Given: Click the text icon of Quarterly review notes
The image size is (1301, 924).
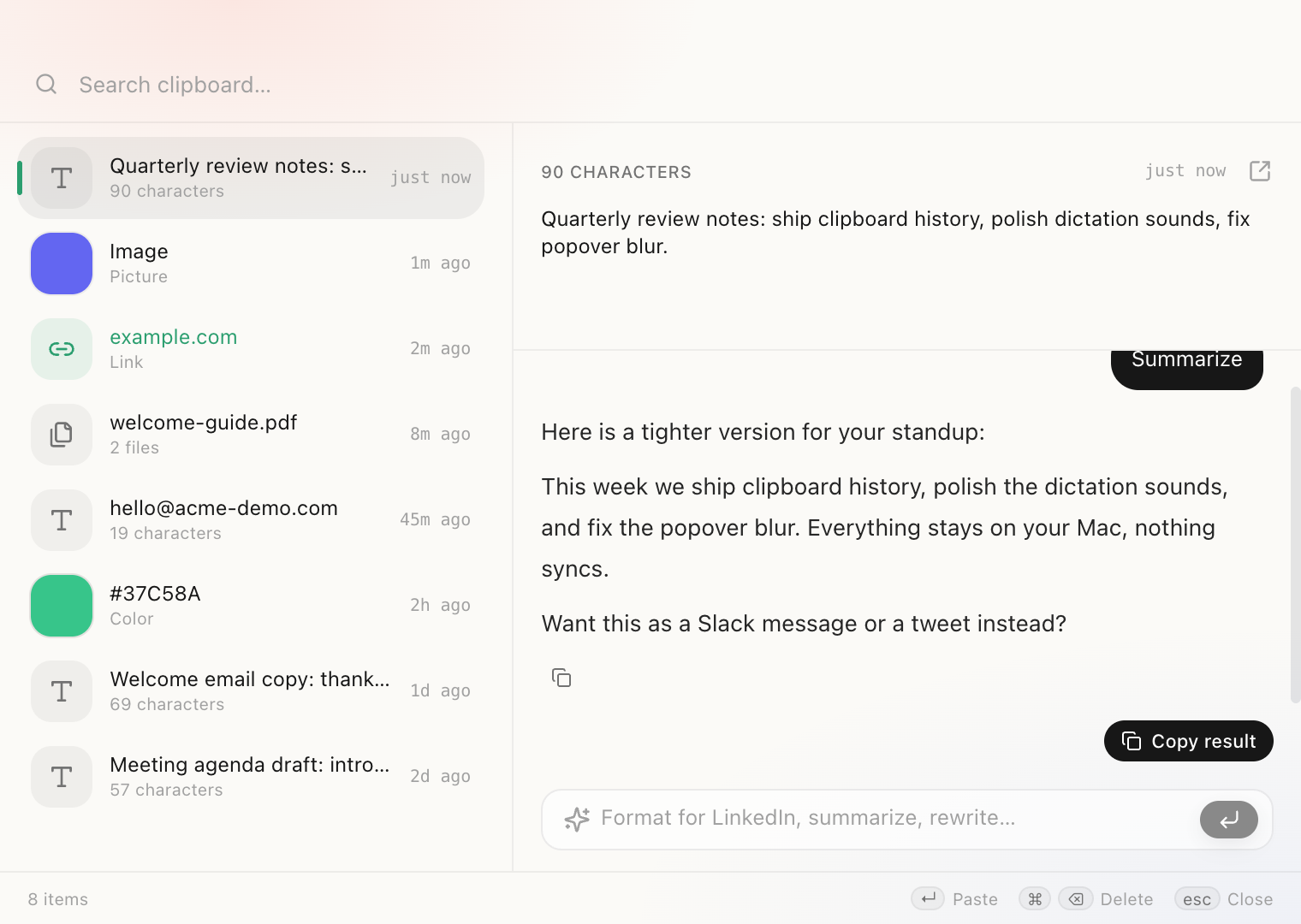Looking at the screenshot, I should point(62,178).
